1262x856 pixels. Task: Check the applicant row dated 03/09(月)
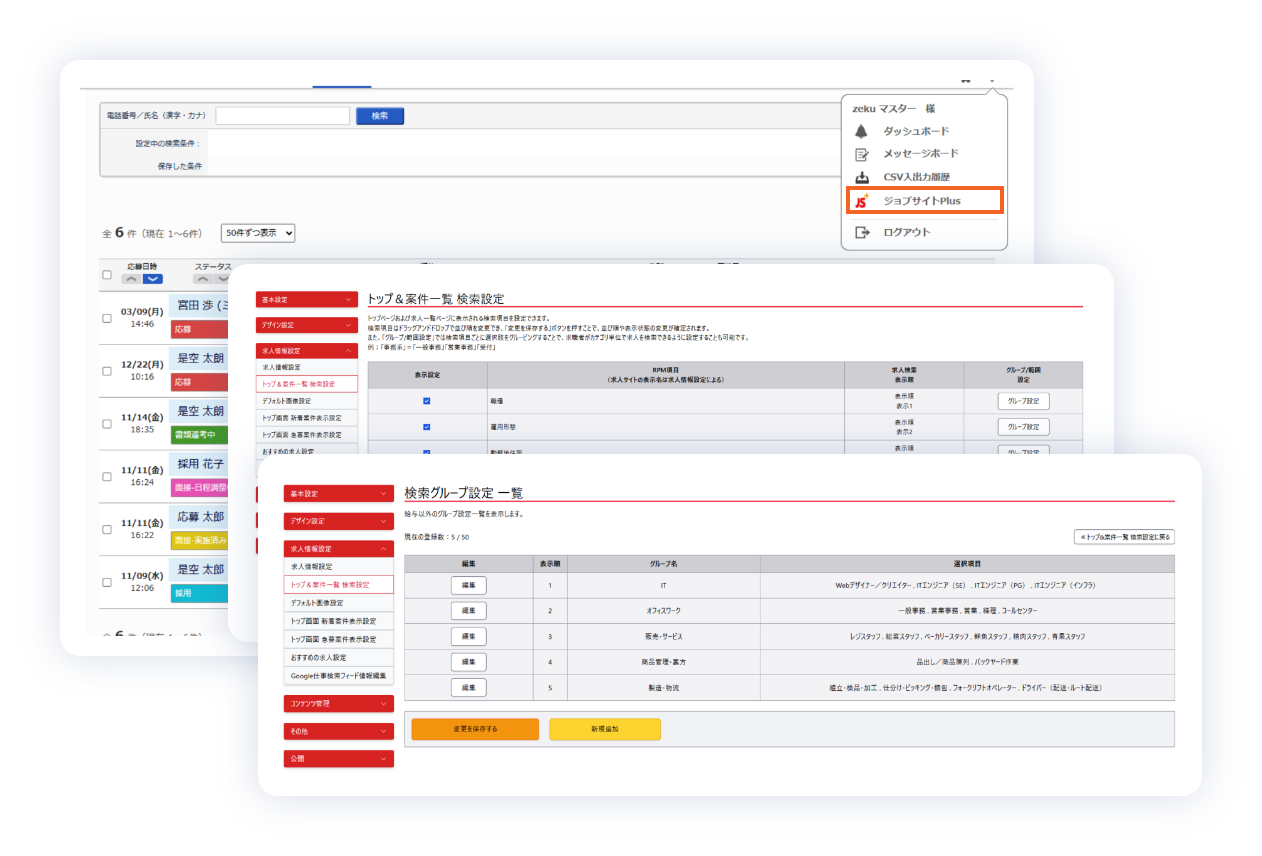(x=108, y=318)
